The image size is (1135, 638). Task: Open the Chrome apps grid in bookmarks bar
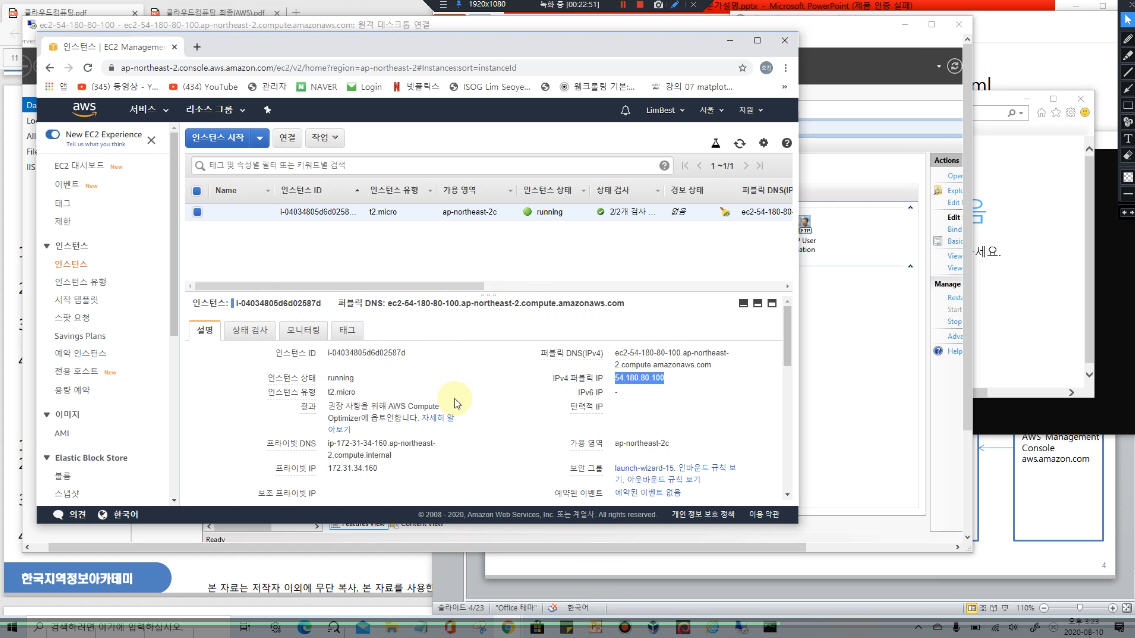tap(49, 87)
